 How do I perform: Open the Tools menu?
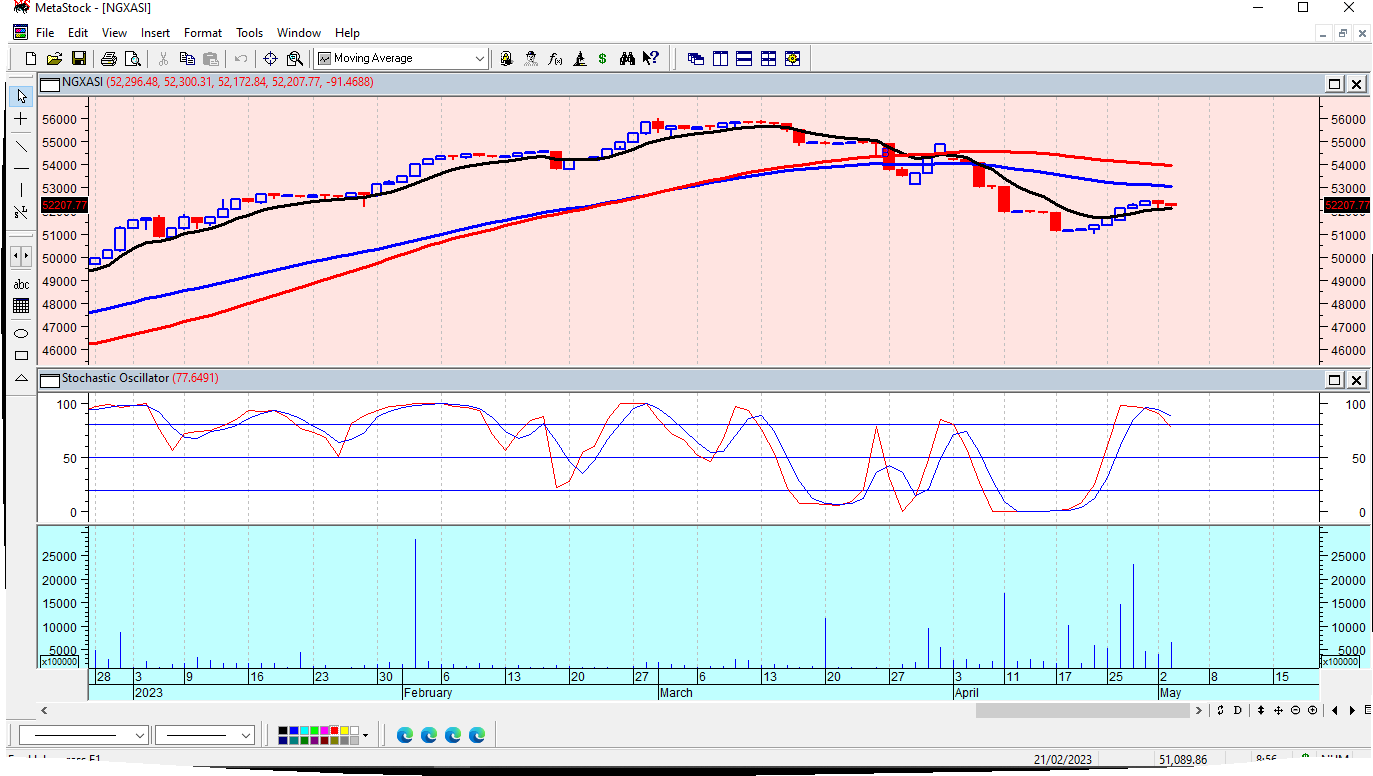coord(250,33)
